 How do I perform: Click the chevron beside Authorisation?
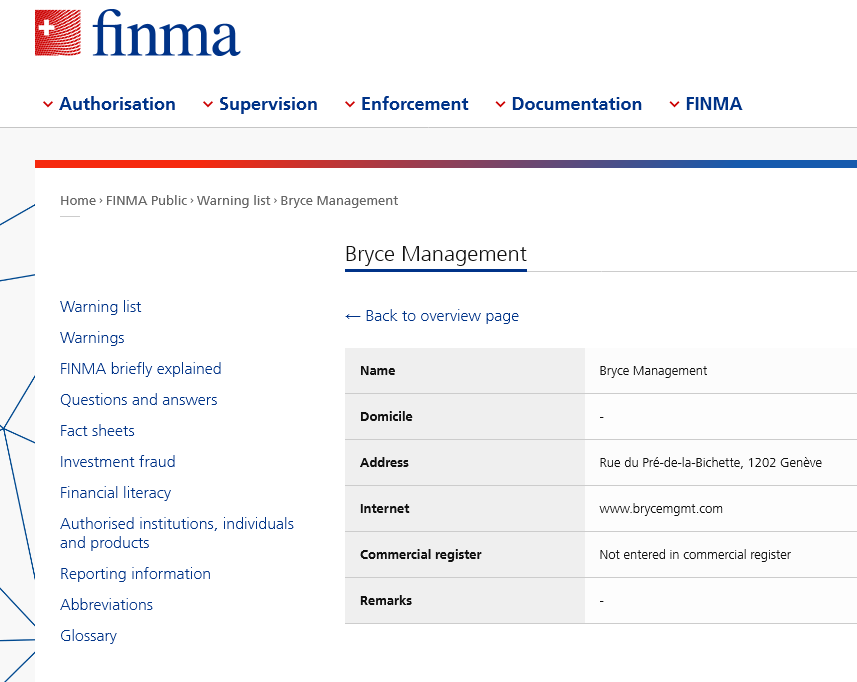coord(48,104)
